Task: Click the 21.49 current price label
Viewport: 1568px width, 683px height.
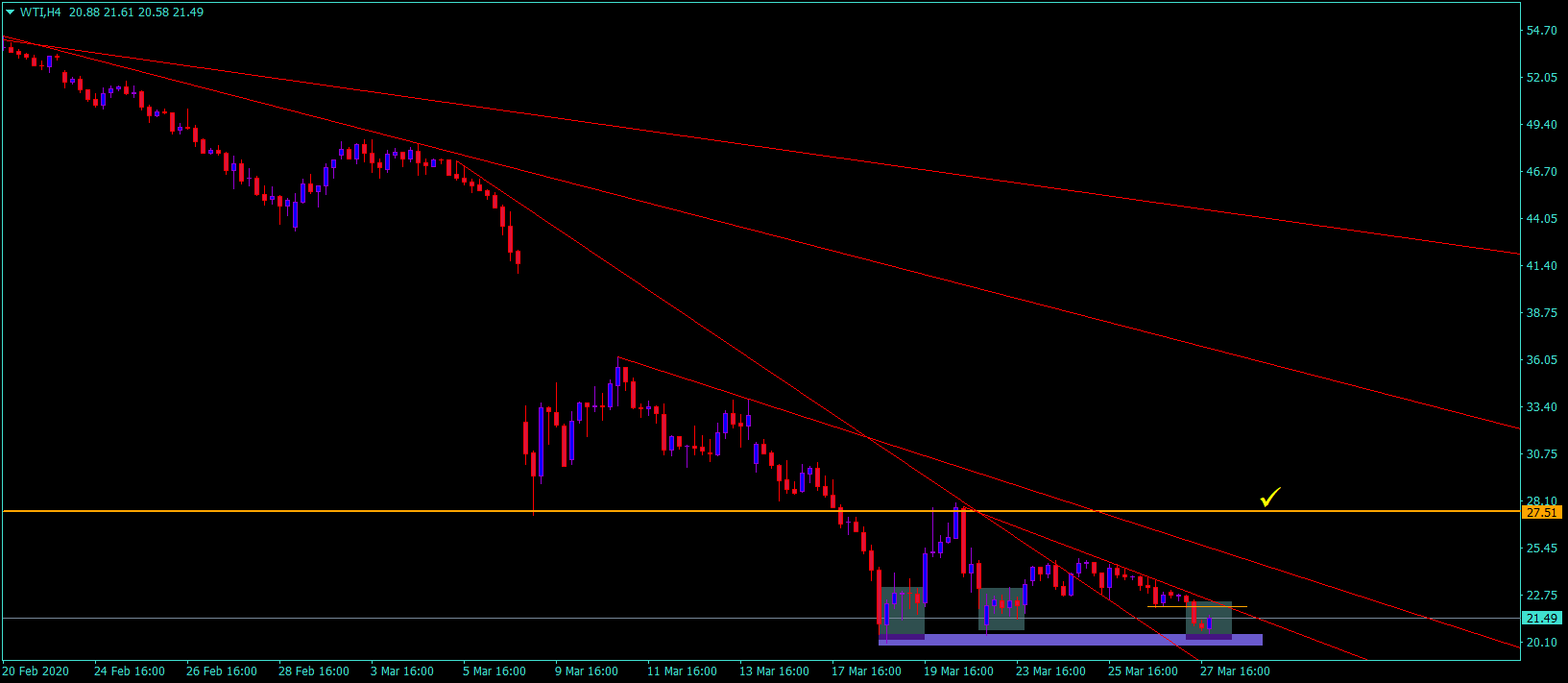Action: pyautogui.click(x=1541, y=619)
